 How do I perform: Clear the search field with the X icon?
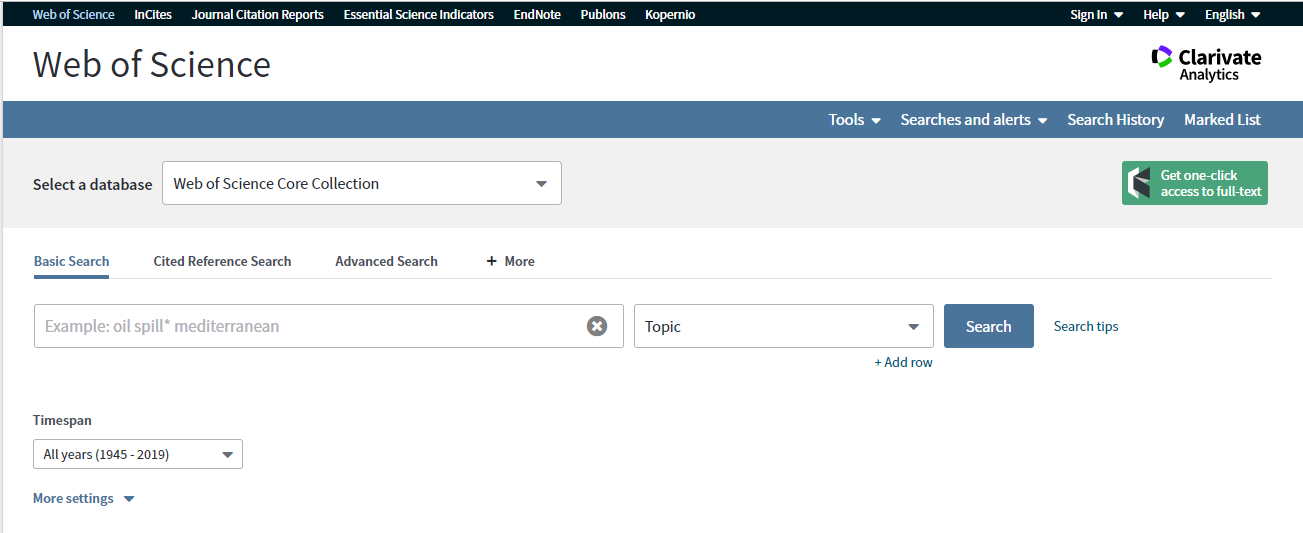597,326
